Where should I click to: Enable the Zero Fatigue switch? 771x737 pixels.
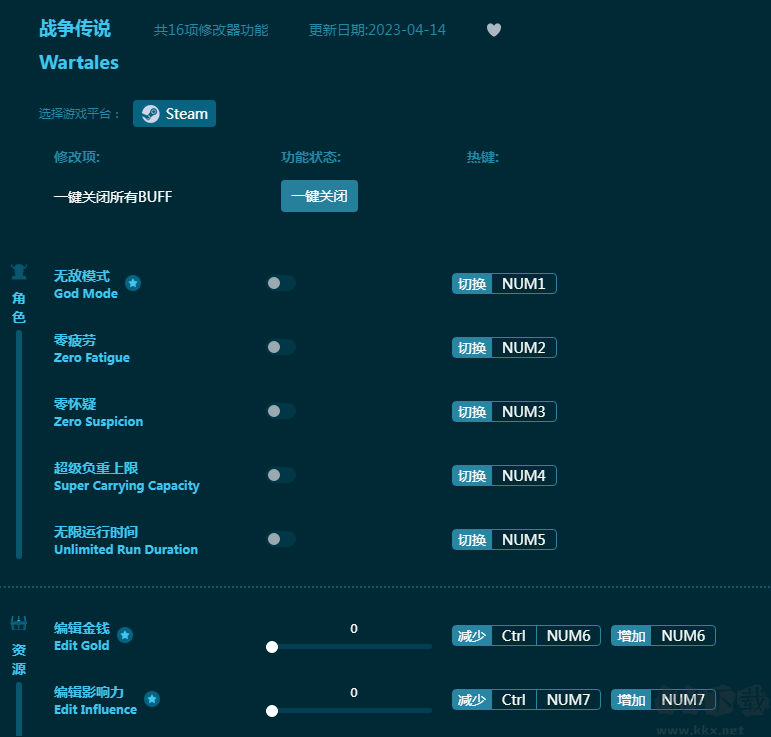(x=281, y=347)
